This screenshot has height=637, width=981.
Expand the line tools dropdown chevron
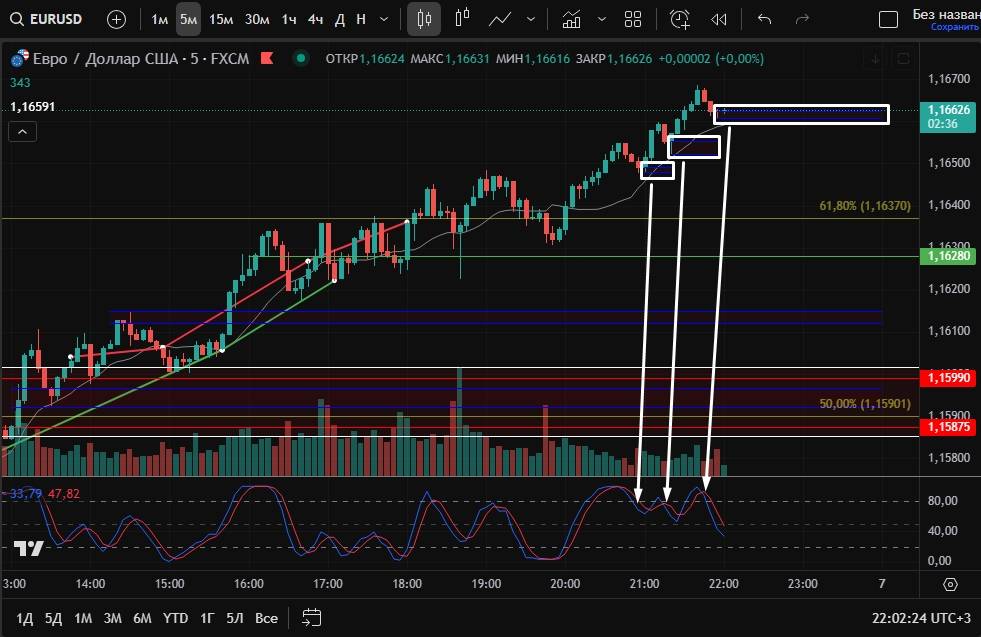click(x=530, y=18)
